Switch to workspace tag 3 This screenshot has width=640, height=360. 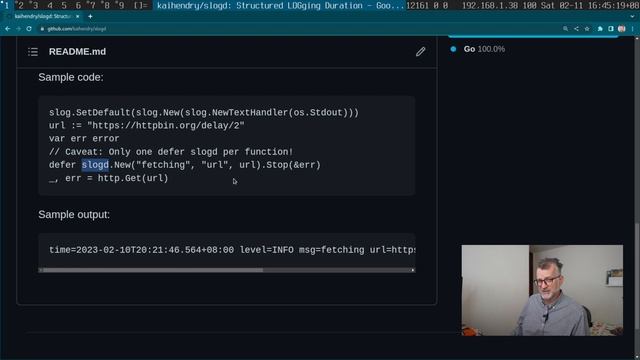pyautogui.click(x=35, y=6)
